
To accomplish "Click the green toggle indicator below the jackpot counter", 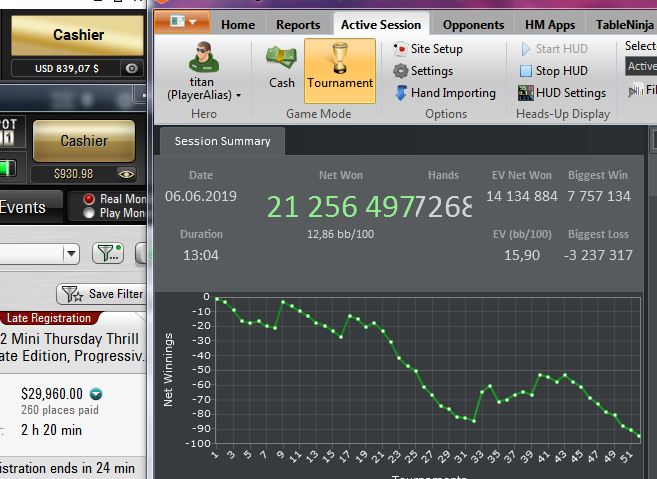I will (x=8, y=168).
